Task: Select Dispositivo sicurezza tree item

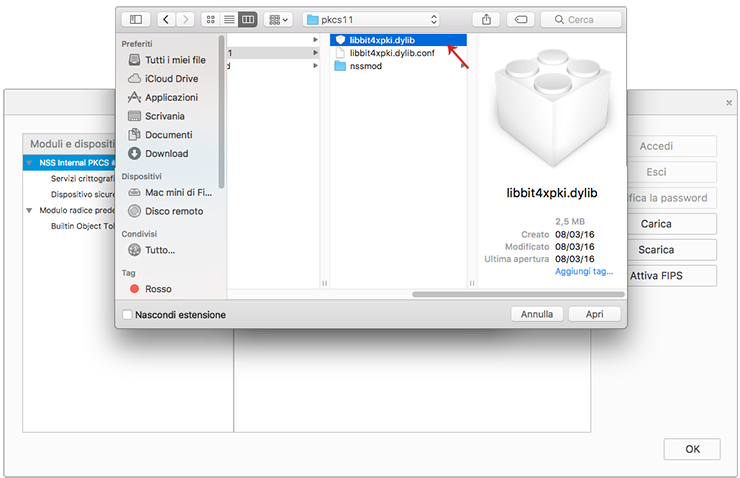Action: tap(83, 194)
